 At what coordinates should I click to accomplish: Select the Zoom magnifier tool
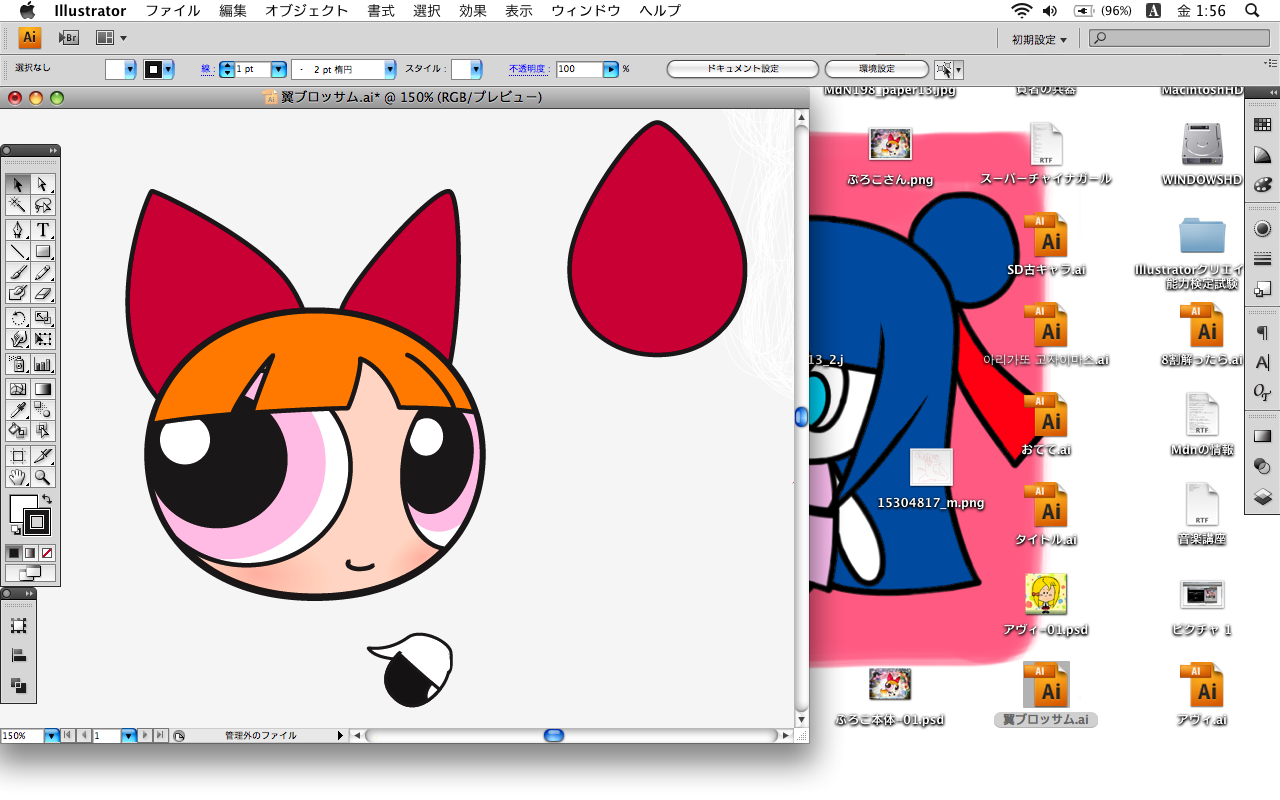[x=43, y=477]
